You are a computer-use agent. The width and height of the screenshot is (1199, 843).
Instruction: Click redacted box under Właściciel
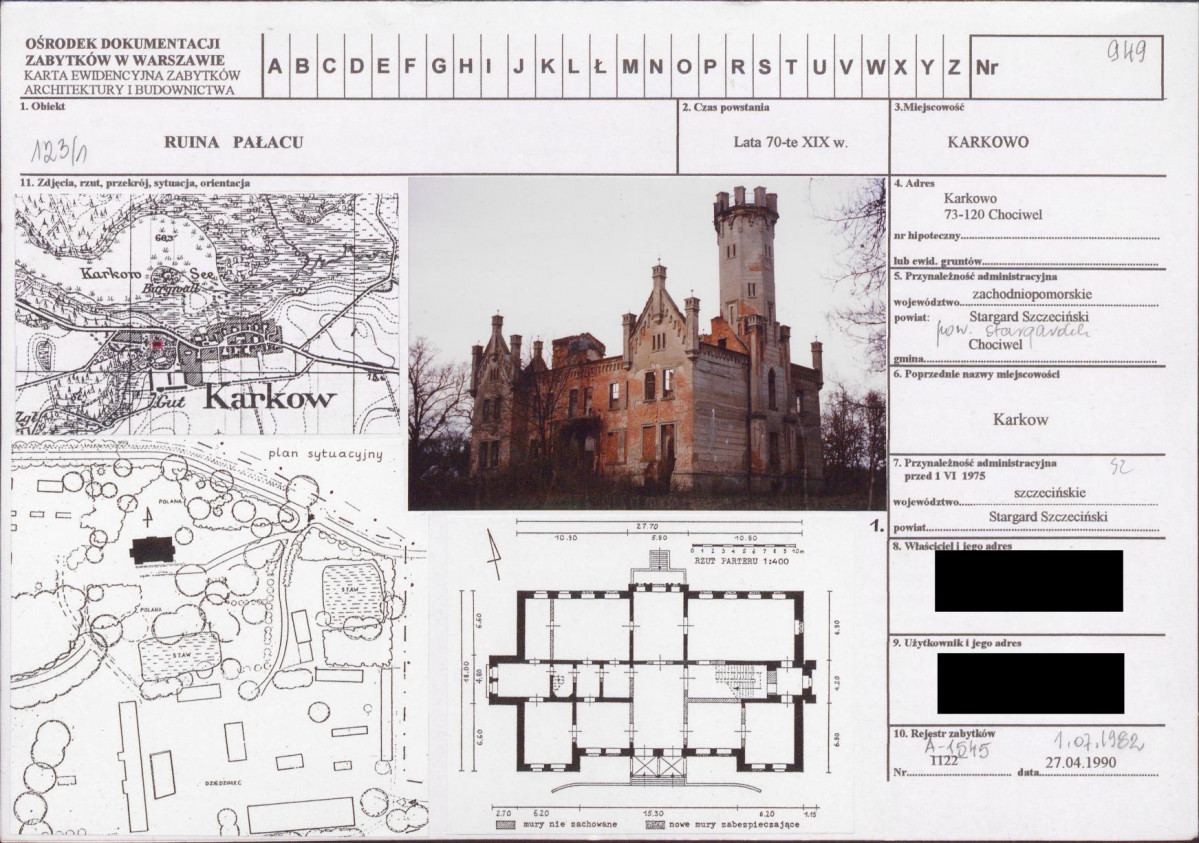(1028, 581)
